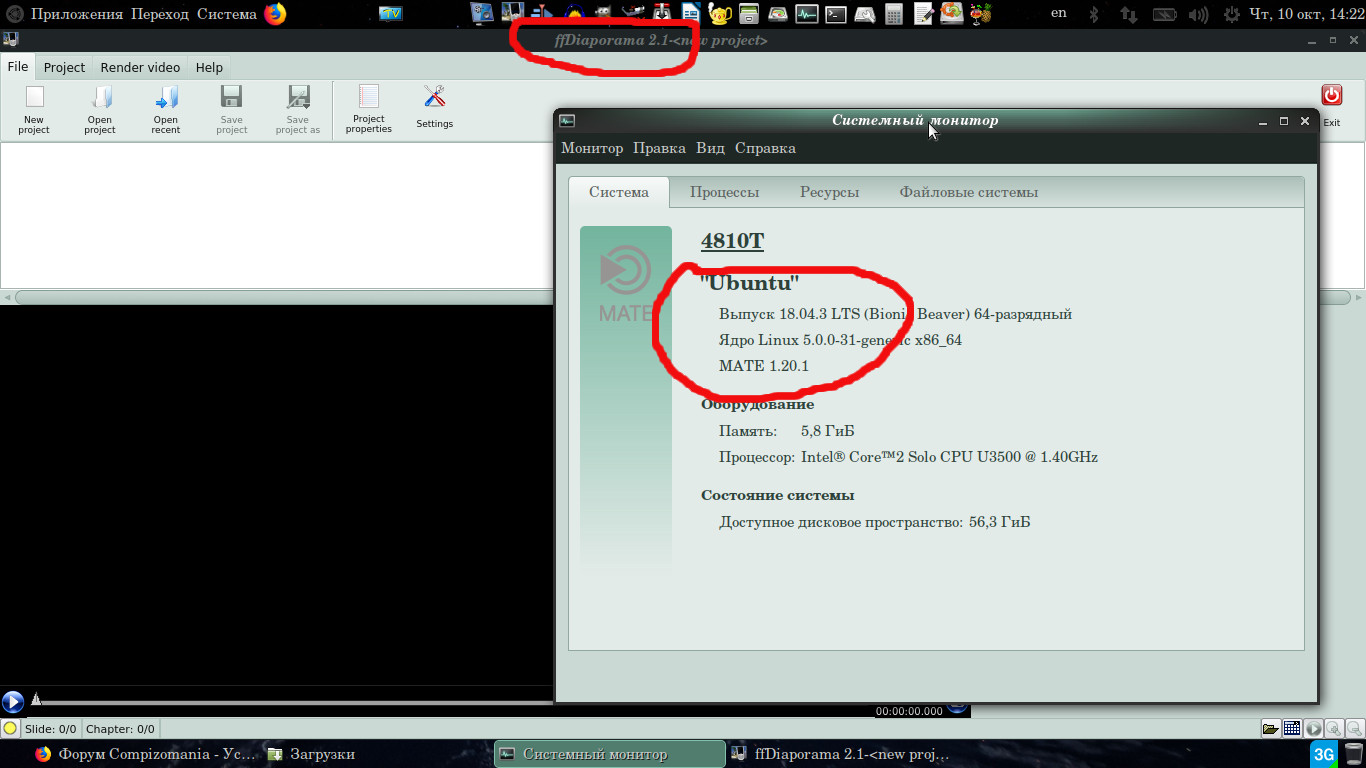Select the Файловые системы tab

[968, 192]
